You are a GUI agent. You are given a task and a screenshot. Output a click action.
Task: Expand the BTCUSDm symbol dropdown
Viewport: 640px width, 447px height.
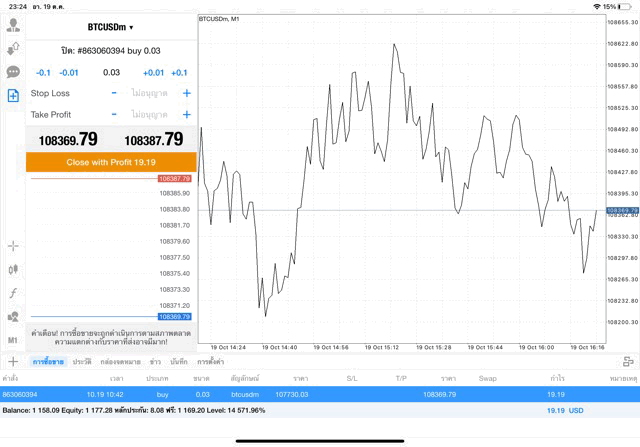click(x=110, y=27)
